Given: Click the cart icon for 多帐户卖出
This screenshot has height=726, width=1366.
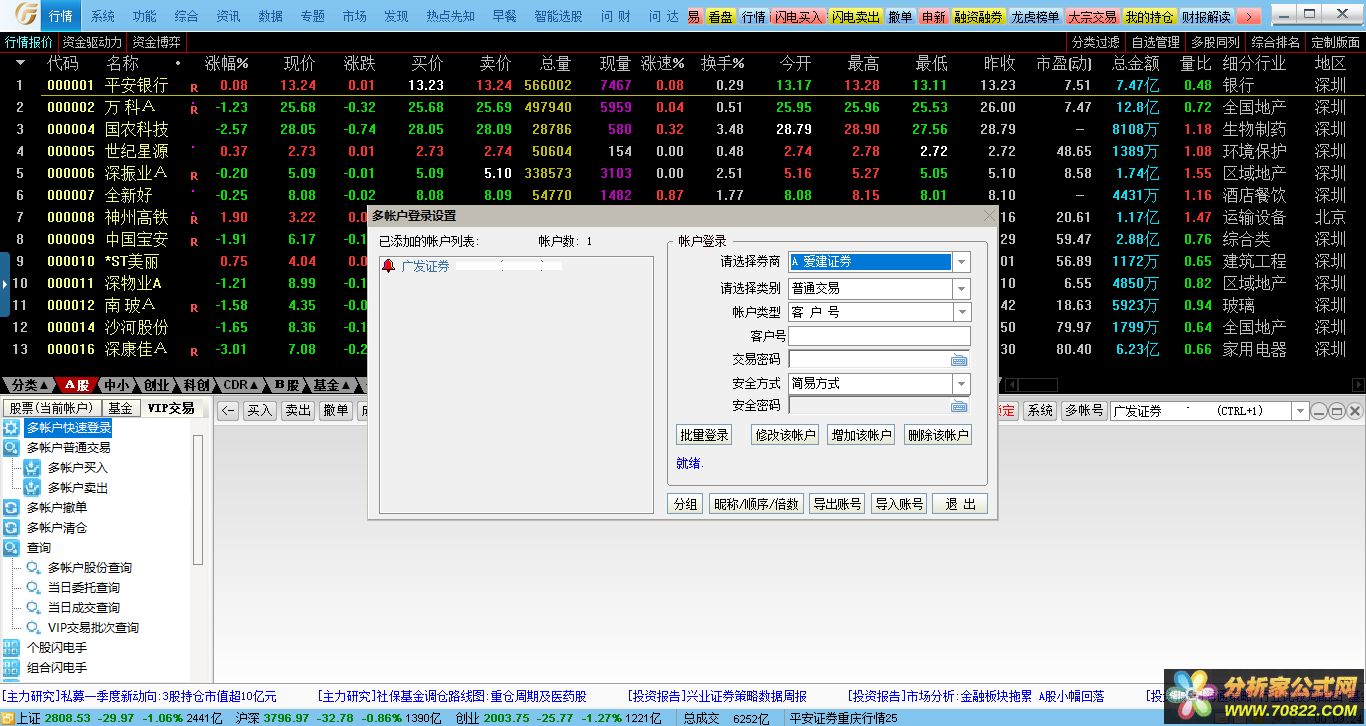Looking at the screenshot, I should [33, 488].
